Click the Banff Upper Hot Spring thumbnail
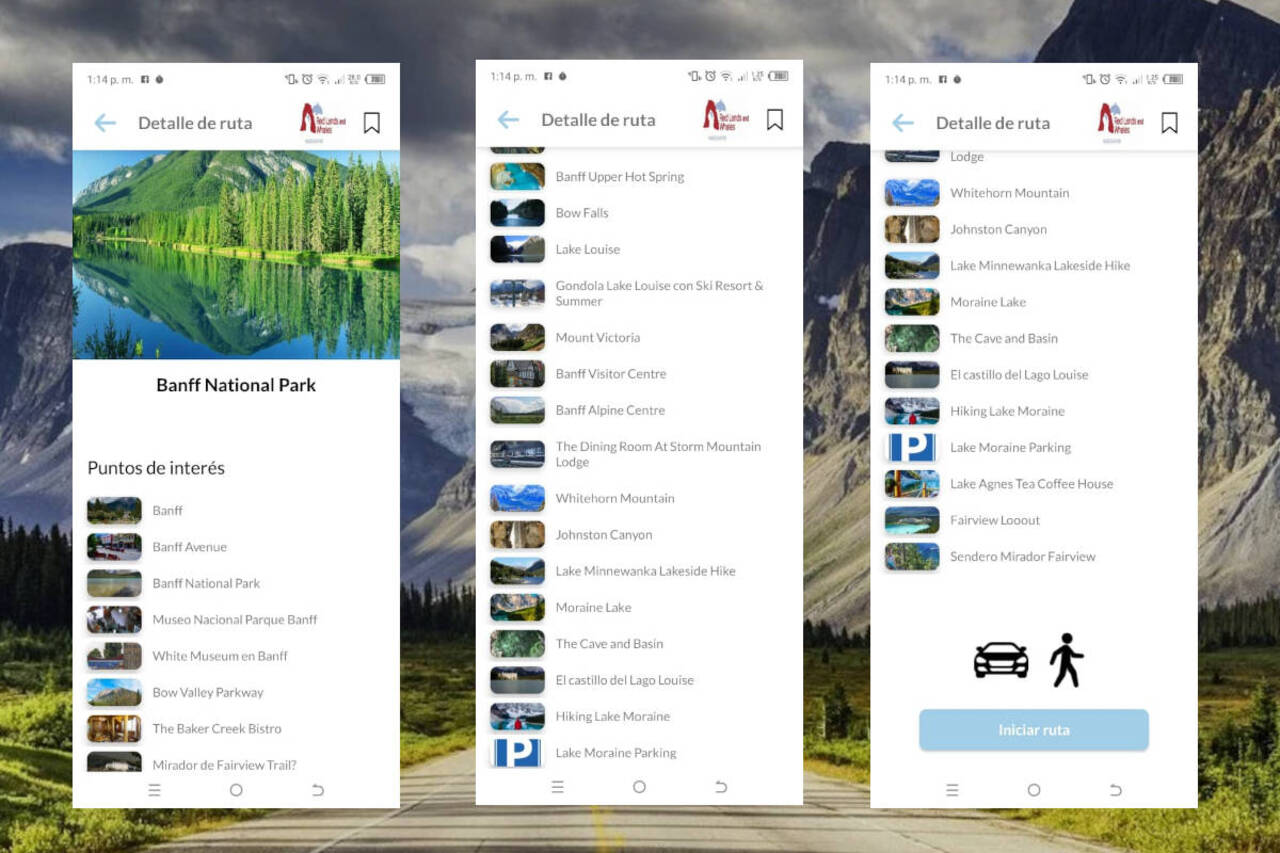This screenshot has height=853, width=1280. click(517, 177)
